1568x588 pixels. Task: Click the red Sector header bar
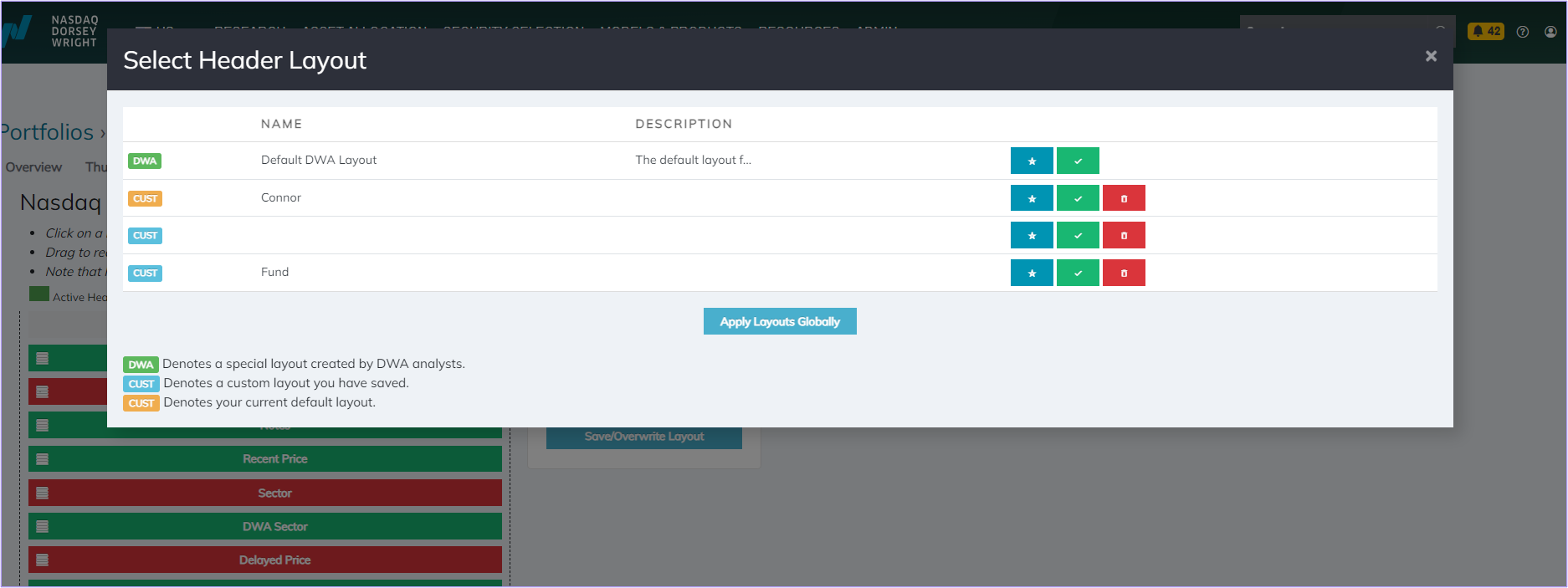pyautogui.click(x=265, y=493)
